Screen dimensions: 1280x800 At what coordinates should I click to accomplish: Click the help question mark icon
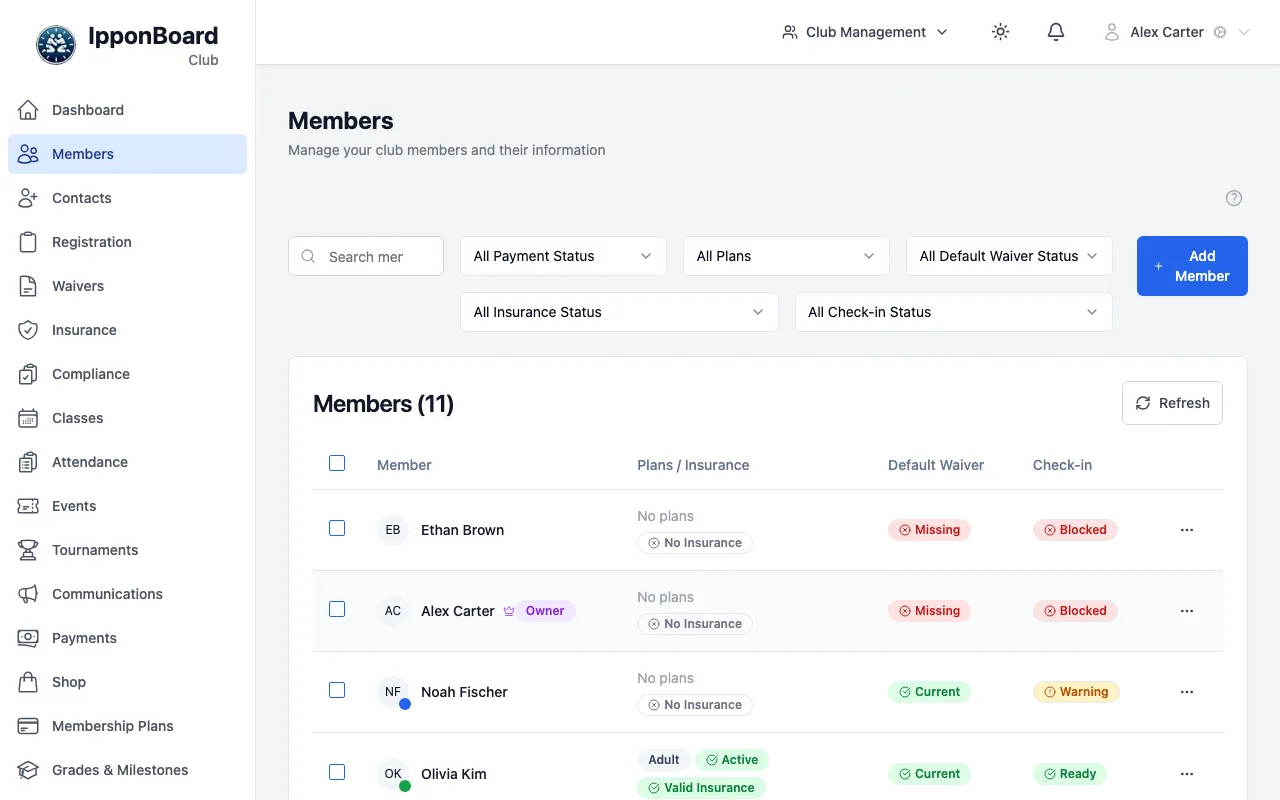pos(1234,198)
